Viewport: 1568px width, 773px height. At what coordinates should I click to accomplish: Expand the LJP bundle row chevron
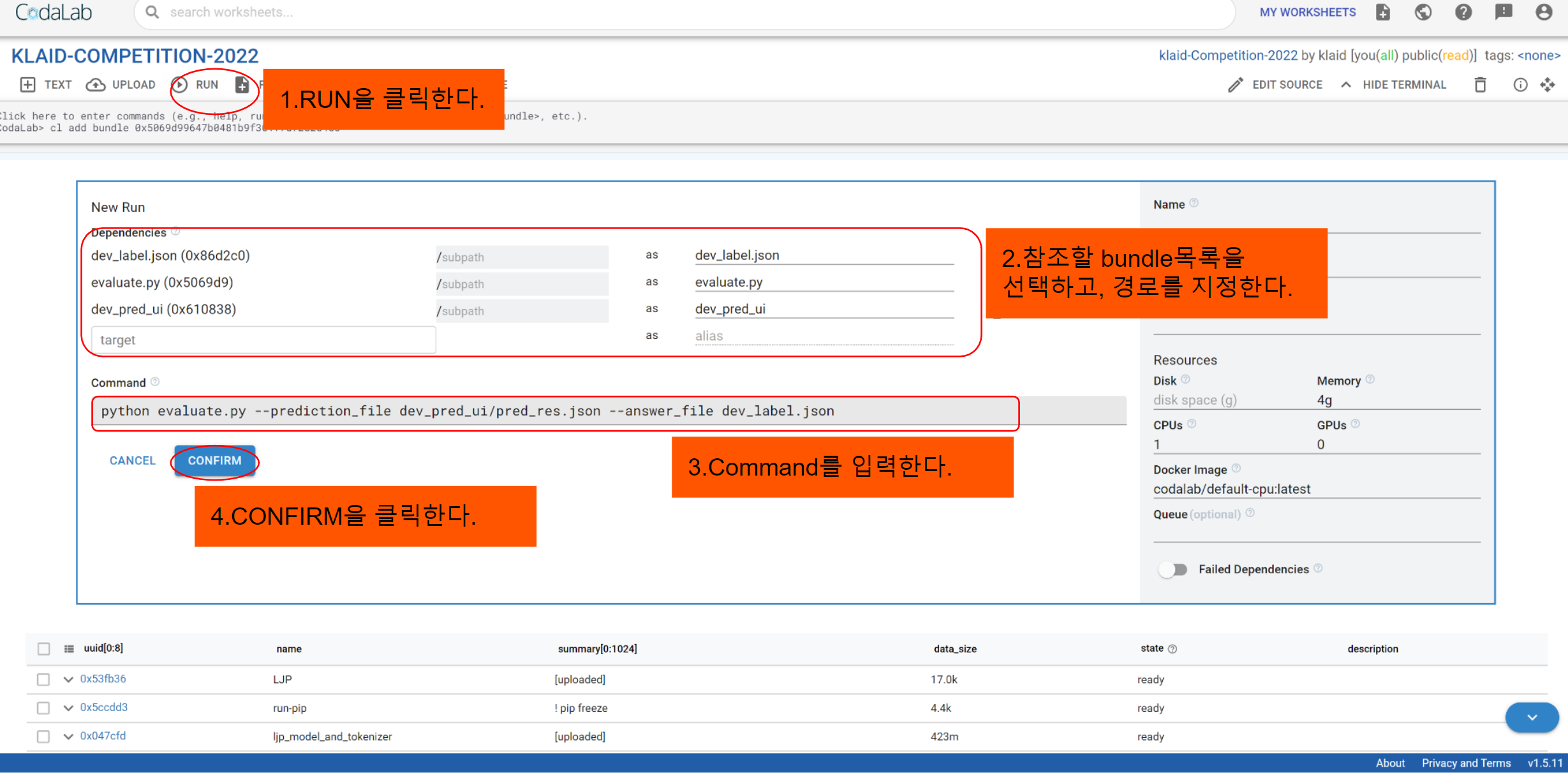point(68,679)
